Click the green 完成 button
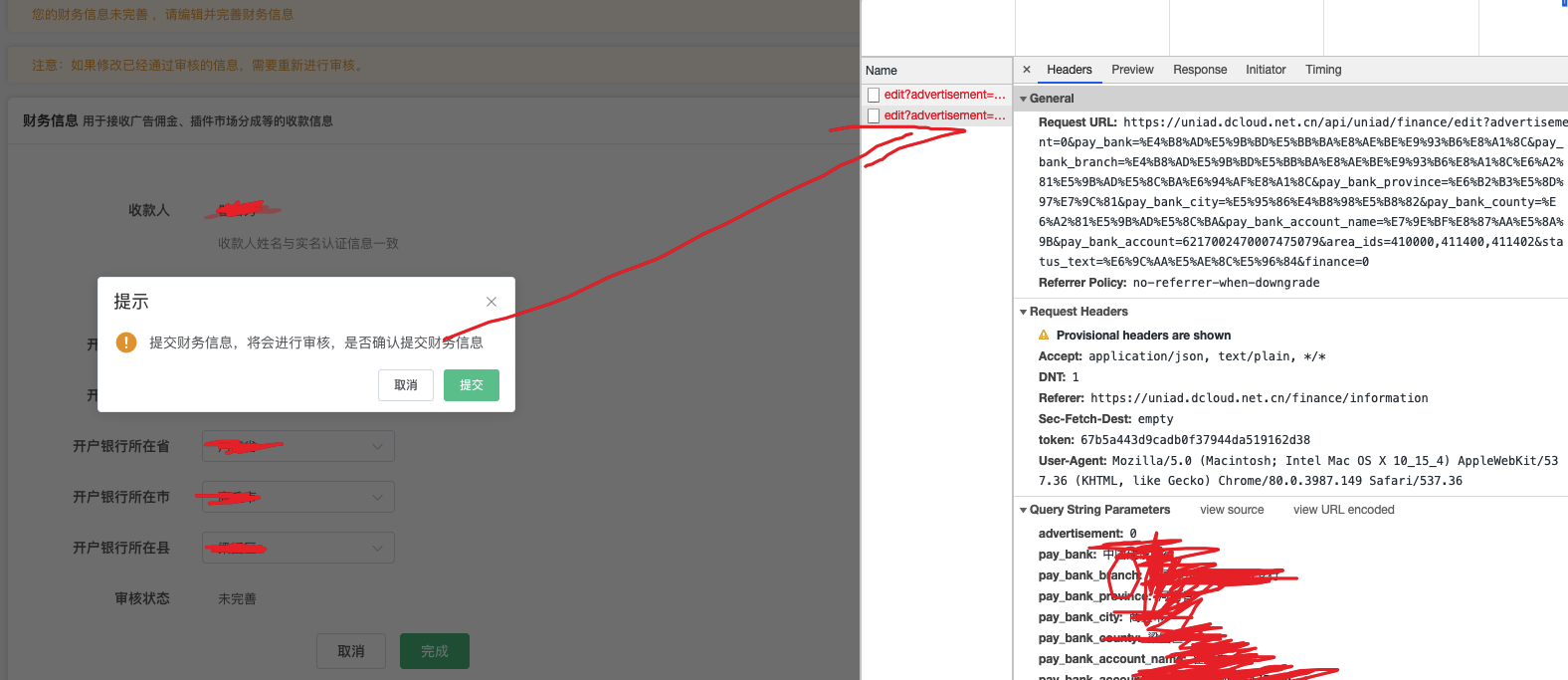The width and height of the screenshot is (1568, 680). coord(435,651)
